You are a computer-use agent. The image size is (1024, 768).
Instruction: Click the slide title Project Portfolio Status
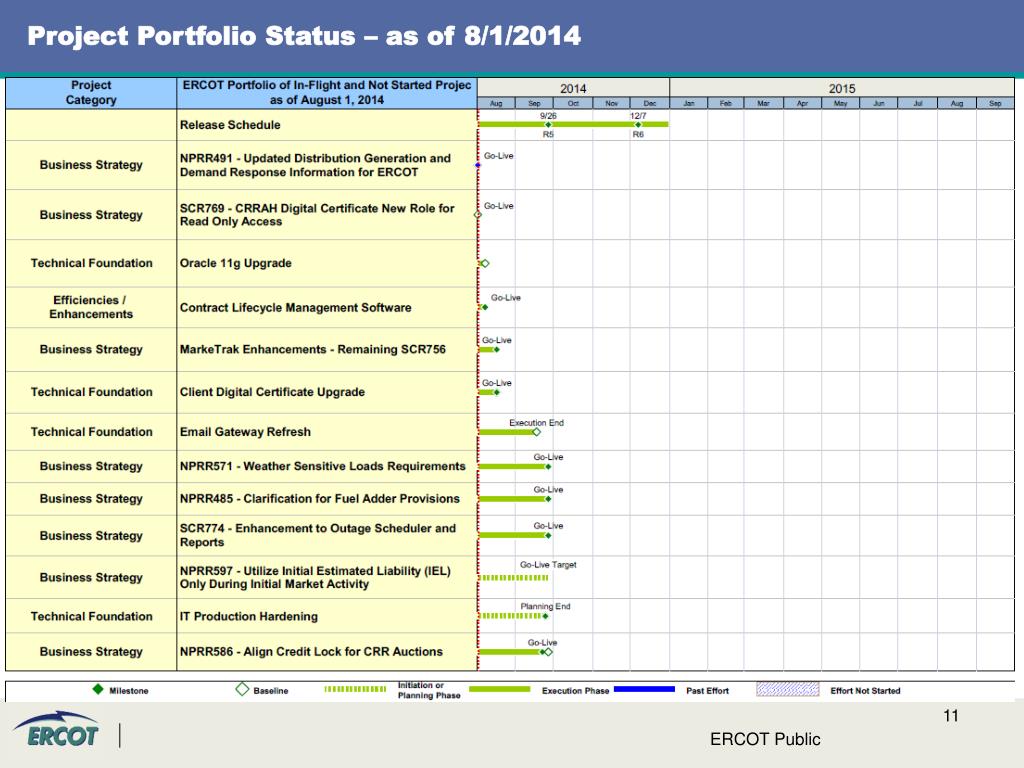pos(304,36)
